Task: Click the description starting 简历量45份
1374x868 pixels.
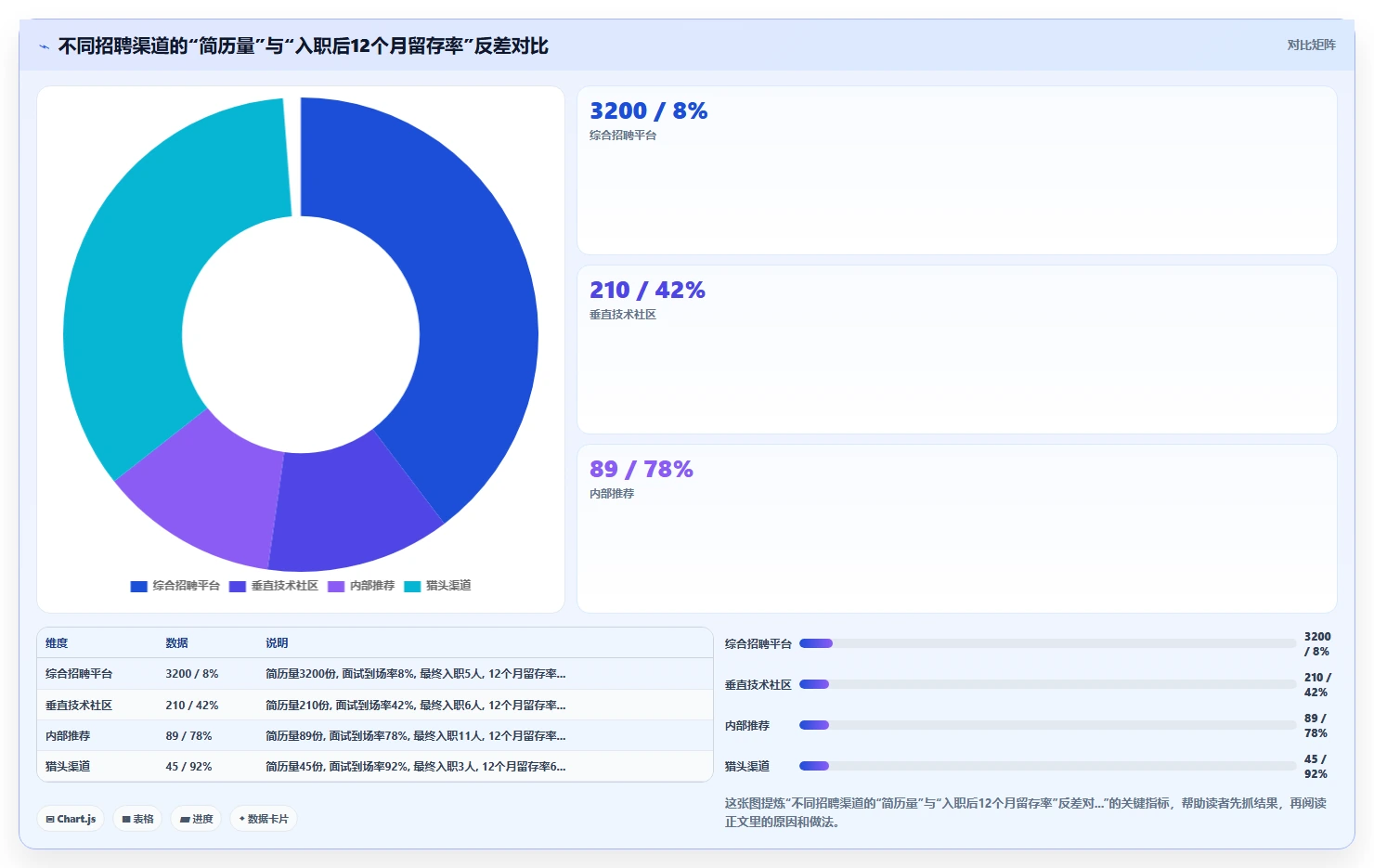Action: 415,767
